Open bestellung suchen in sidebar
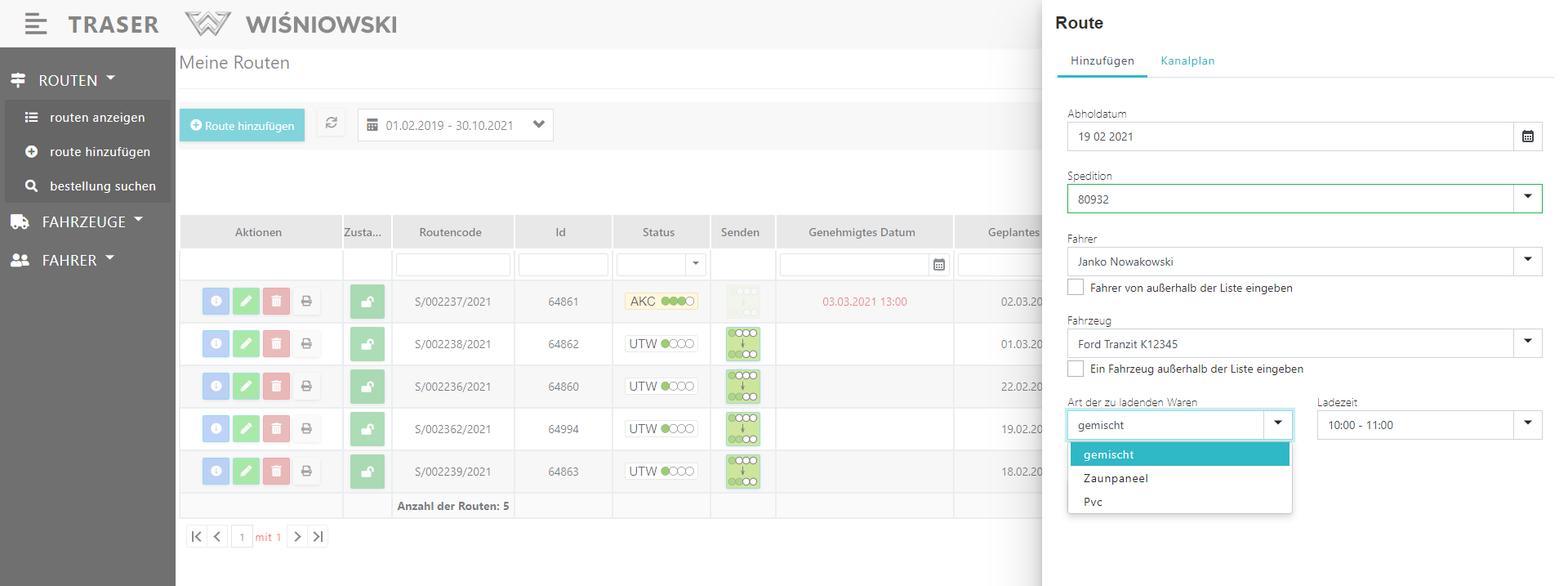 click(102, 186)
